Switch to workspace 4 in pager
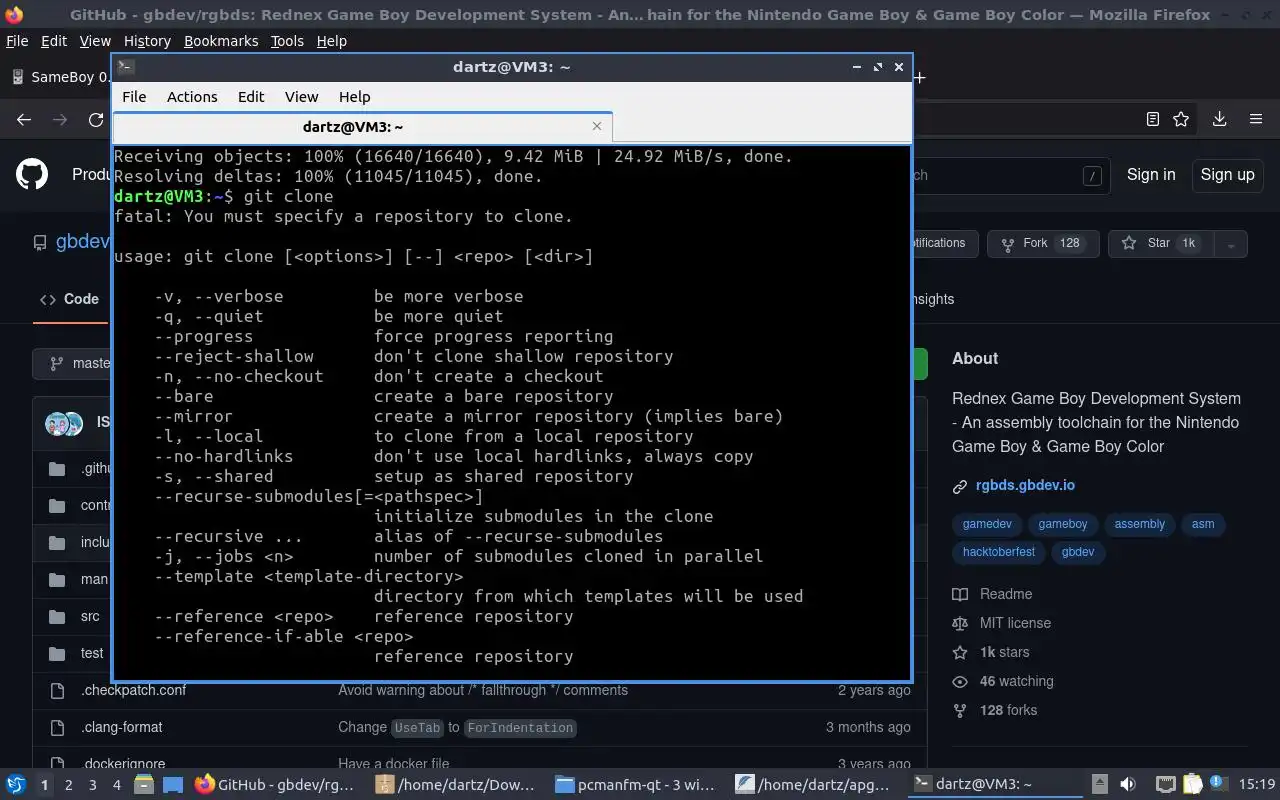Screen dimensions: 1280x800 click(116, 785)
